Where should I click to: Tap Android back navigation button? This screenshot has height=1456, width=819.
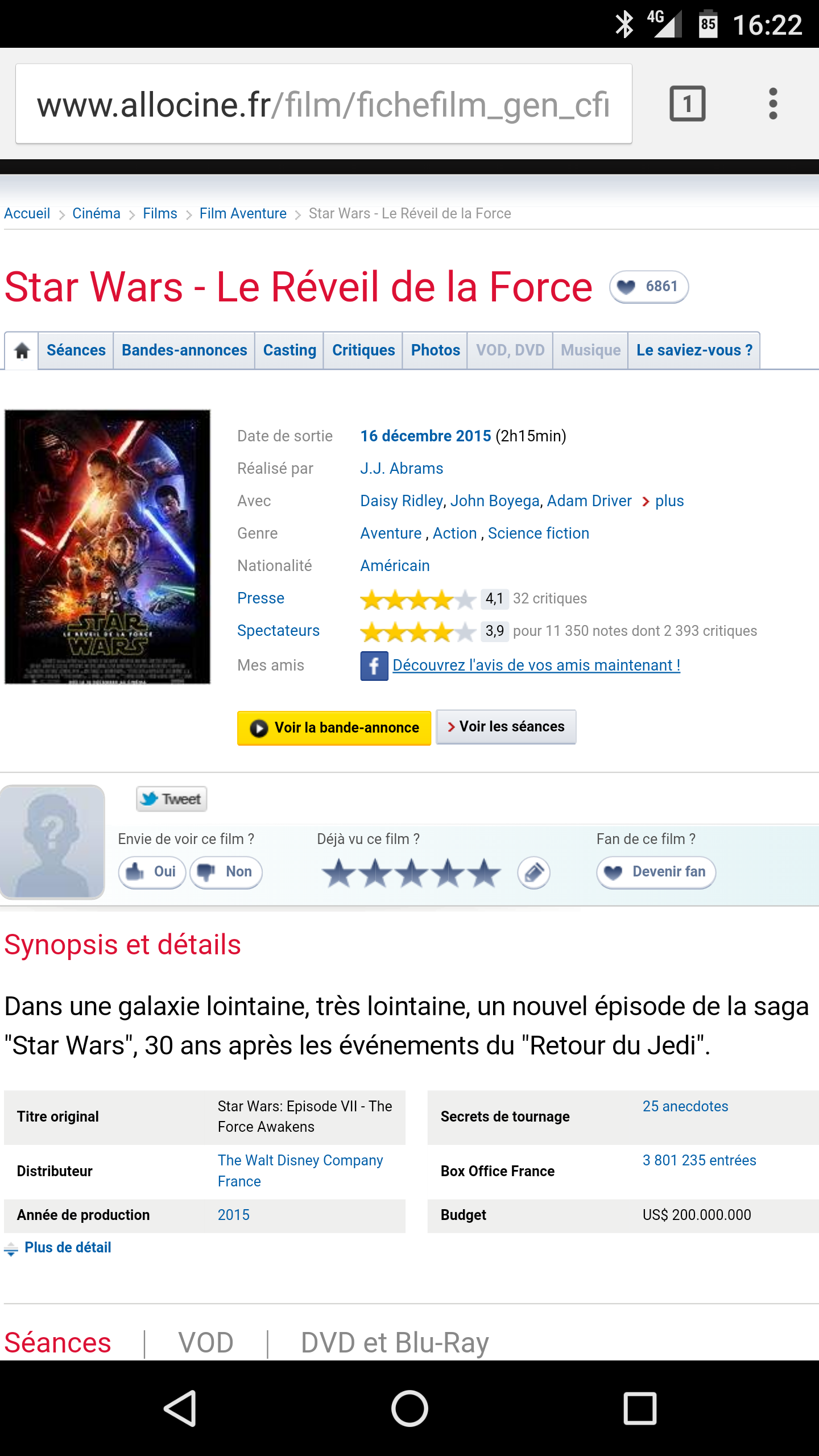click(181, 1408)
